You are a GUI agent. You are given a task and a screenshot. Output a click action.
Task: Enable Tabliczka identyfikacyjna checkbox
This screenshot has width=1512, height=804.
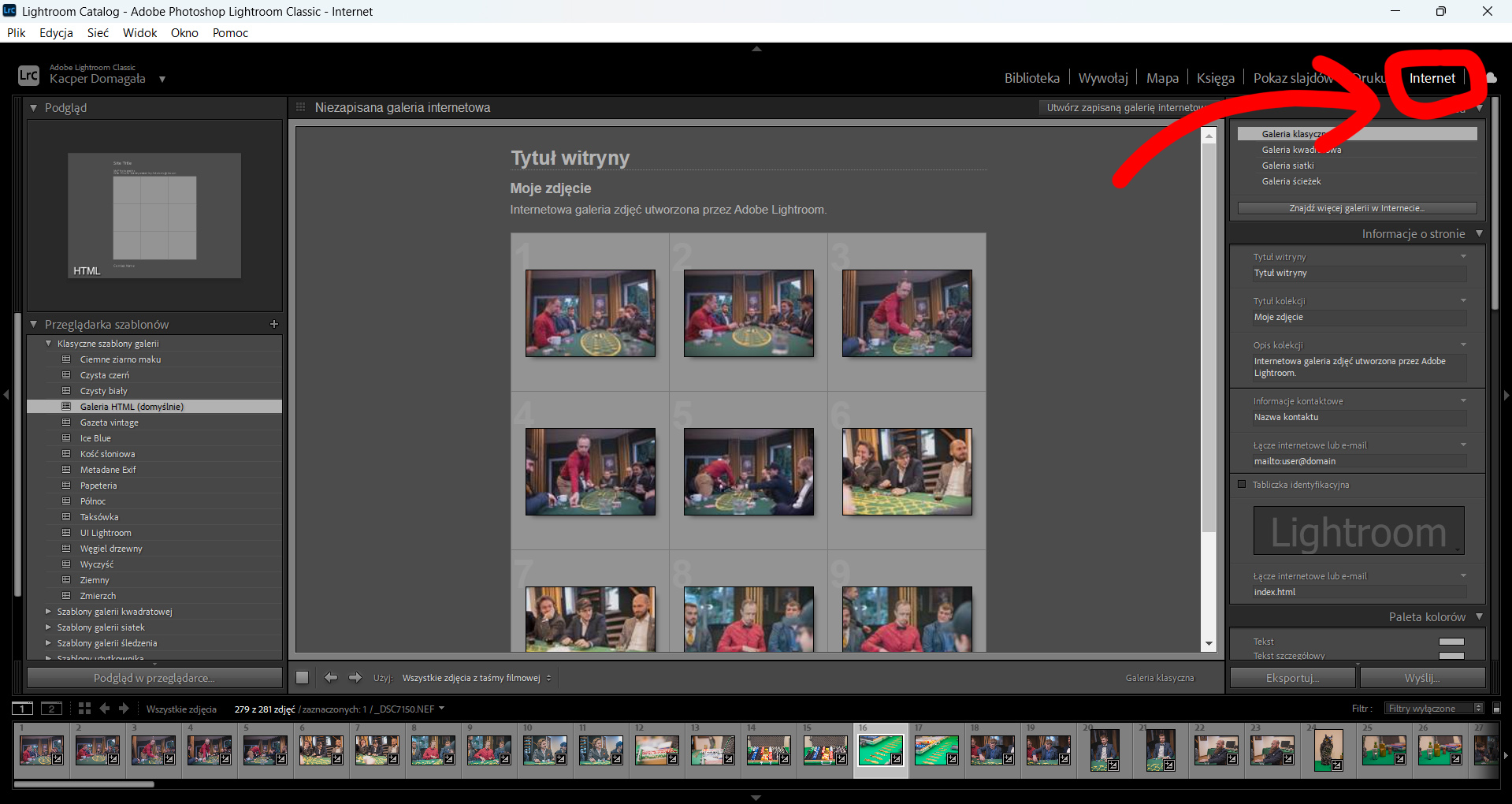1242,484
